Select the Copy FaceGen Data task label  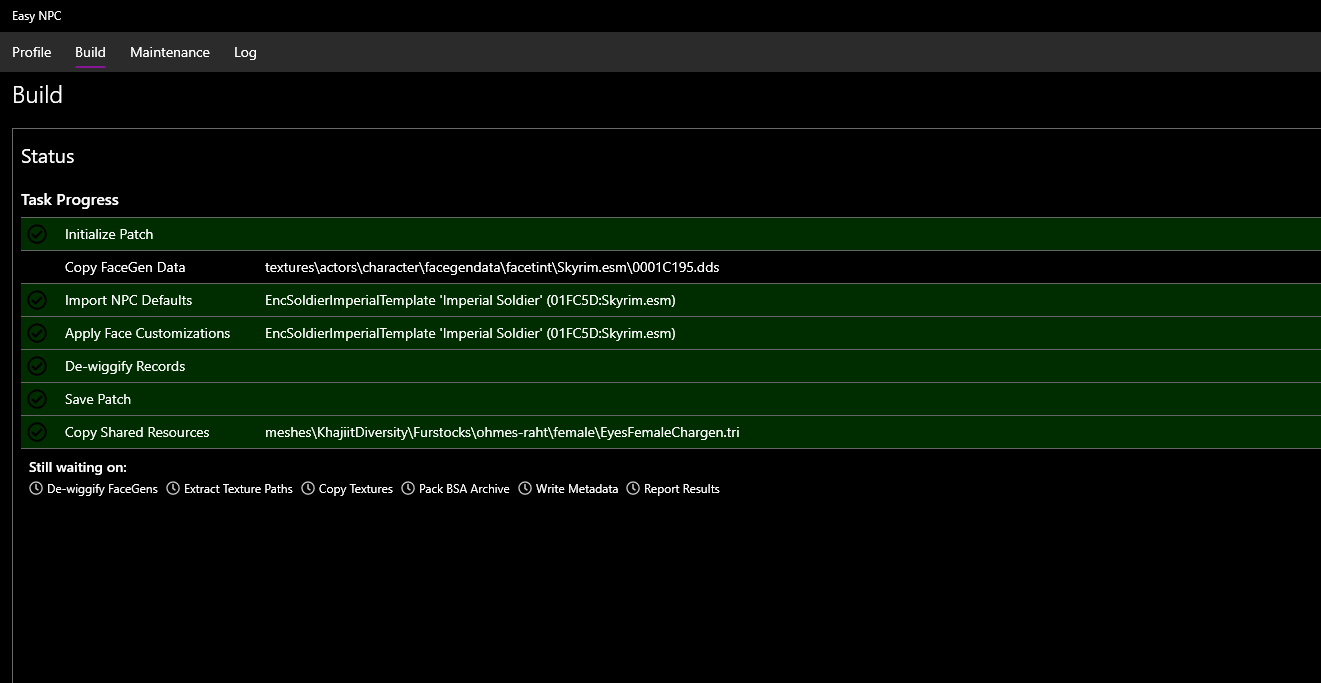pos(125,267)
